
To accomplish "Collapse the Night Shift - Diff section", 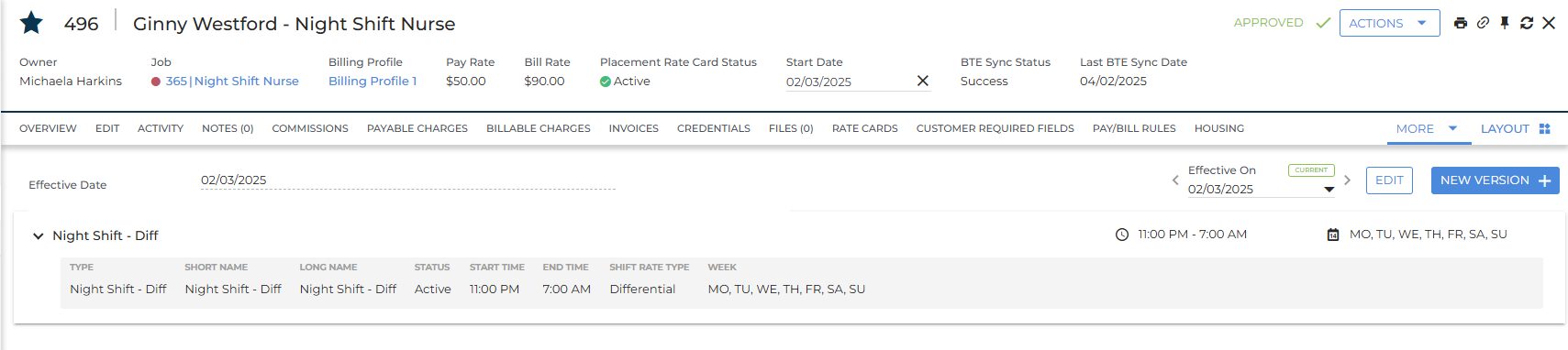I will (38, 236).
